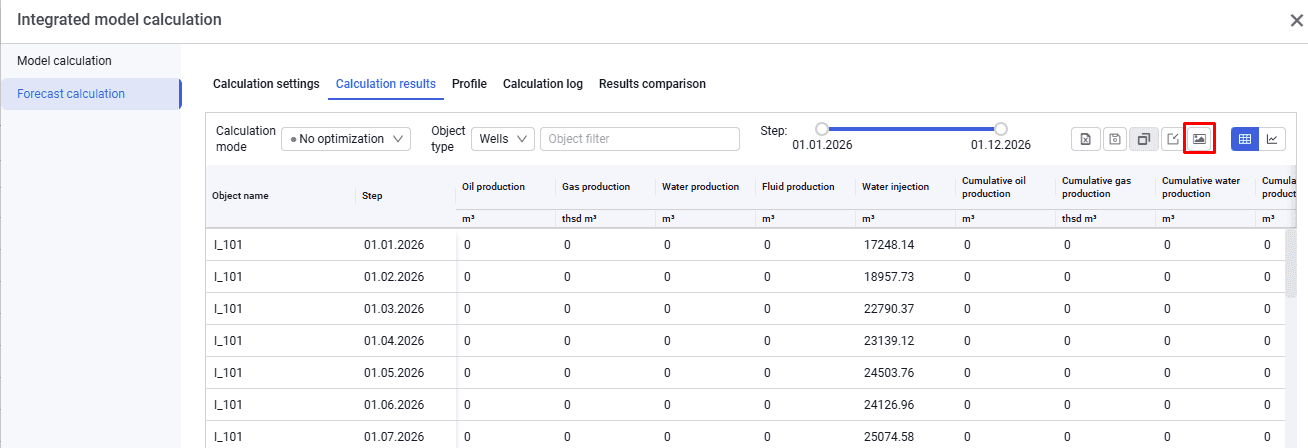Click water injection value 25074.58
1308x448 pixels.
coord(889,436)
